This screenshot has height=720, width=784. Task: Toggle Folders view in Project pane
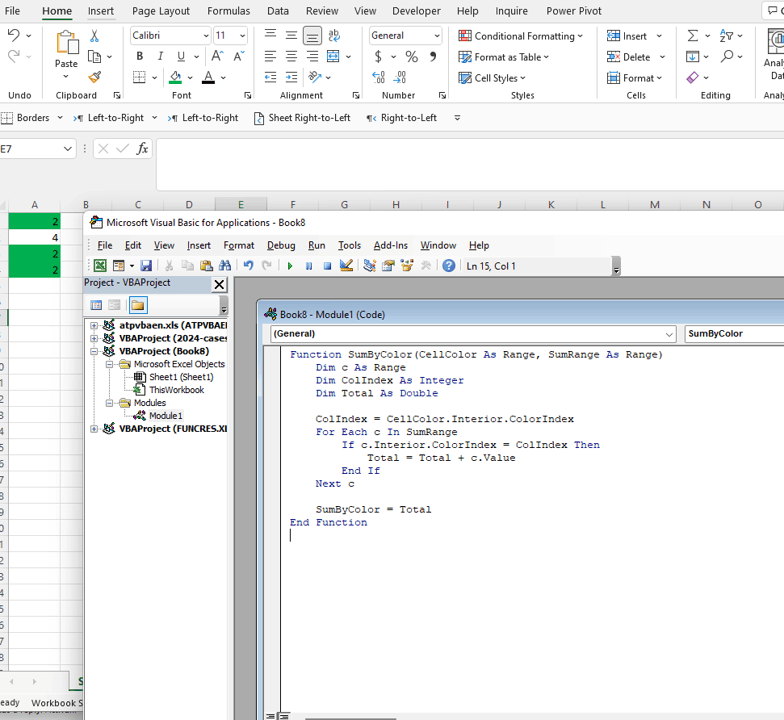point(138,305)
